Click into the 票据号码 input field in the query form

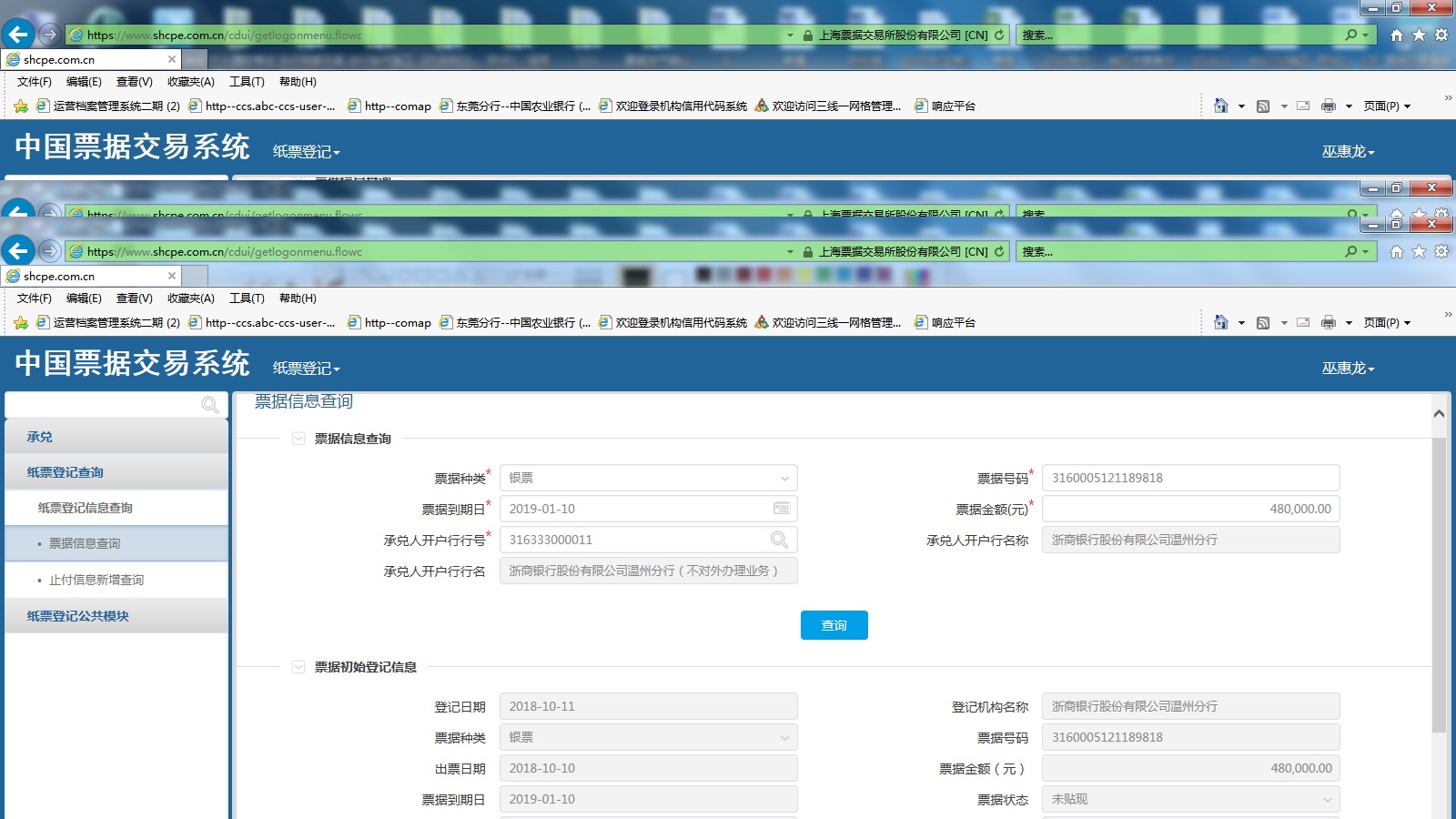[x=1190, y=478]
